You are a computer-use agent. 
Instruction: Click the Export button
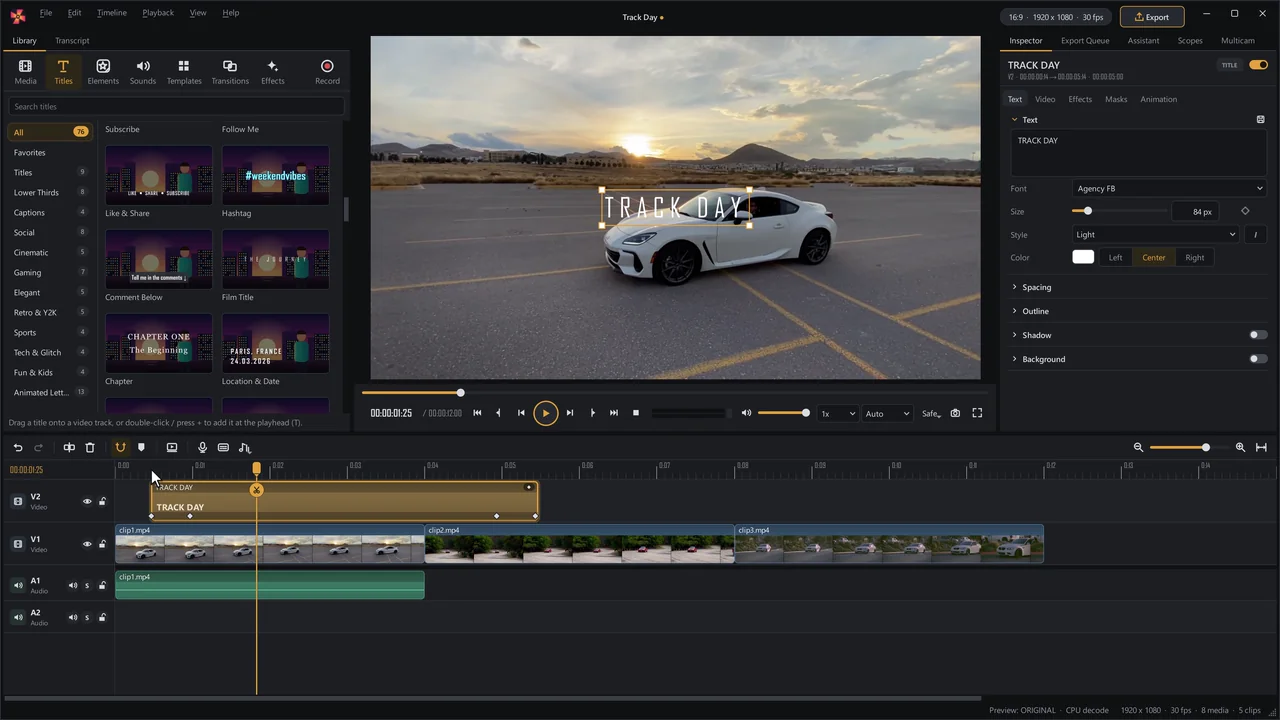[x=1152, y=17]
